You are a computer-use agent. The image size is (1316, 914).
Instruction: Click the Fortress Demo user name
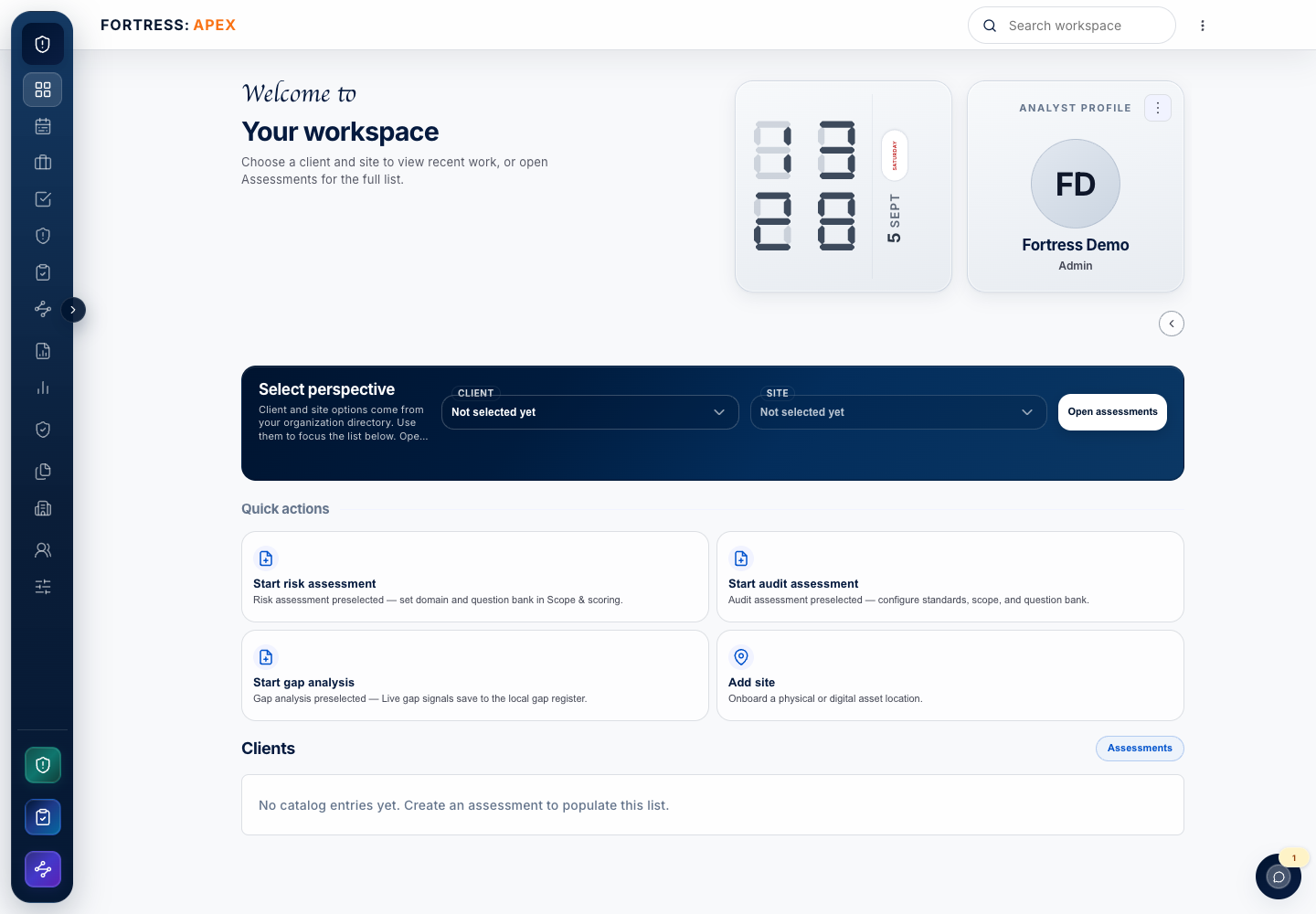(x=1076, y=245)
